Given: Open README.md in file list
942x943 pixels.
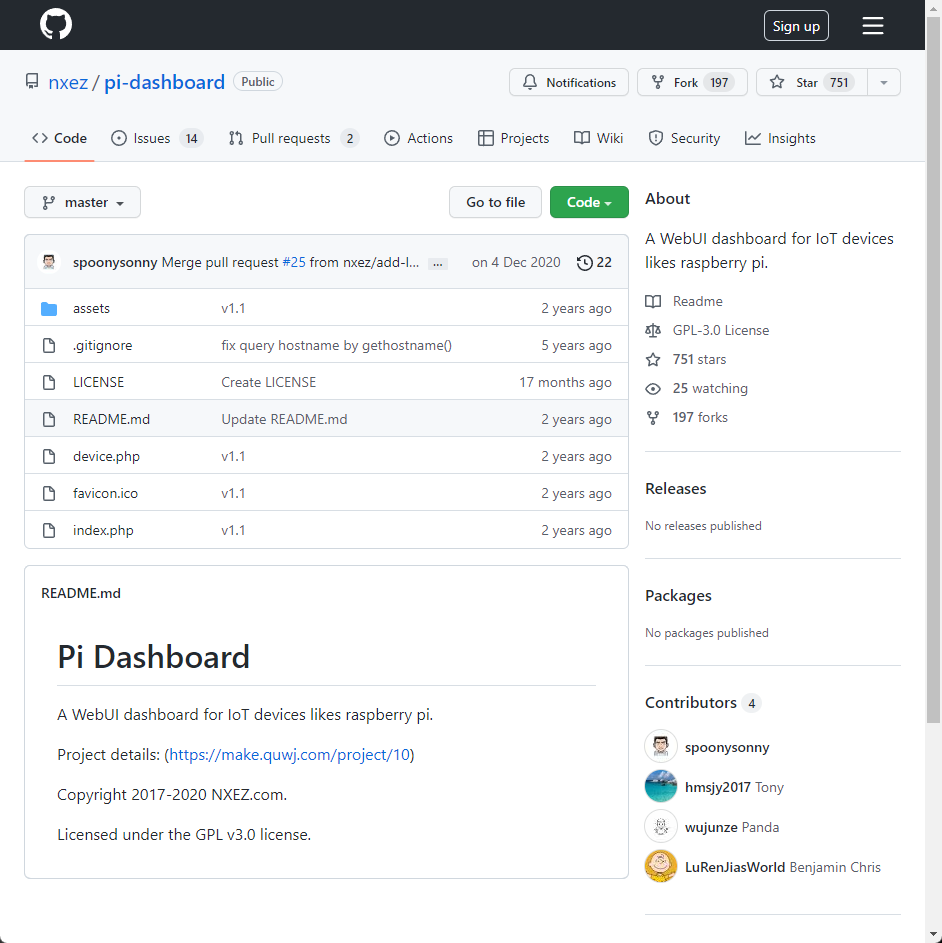Looking at the screenshot, I should (x=111, y=419).
